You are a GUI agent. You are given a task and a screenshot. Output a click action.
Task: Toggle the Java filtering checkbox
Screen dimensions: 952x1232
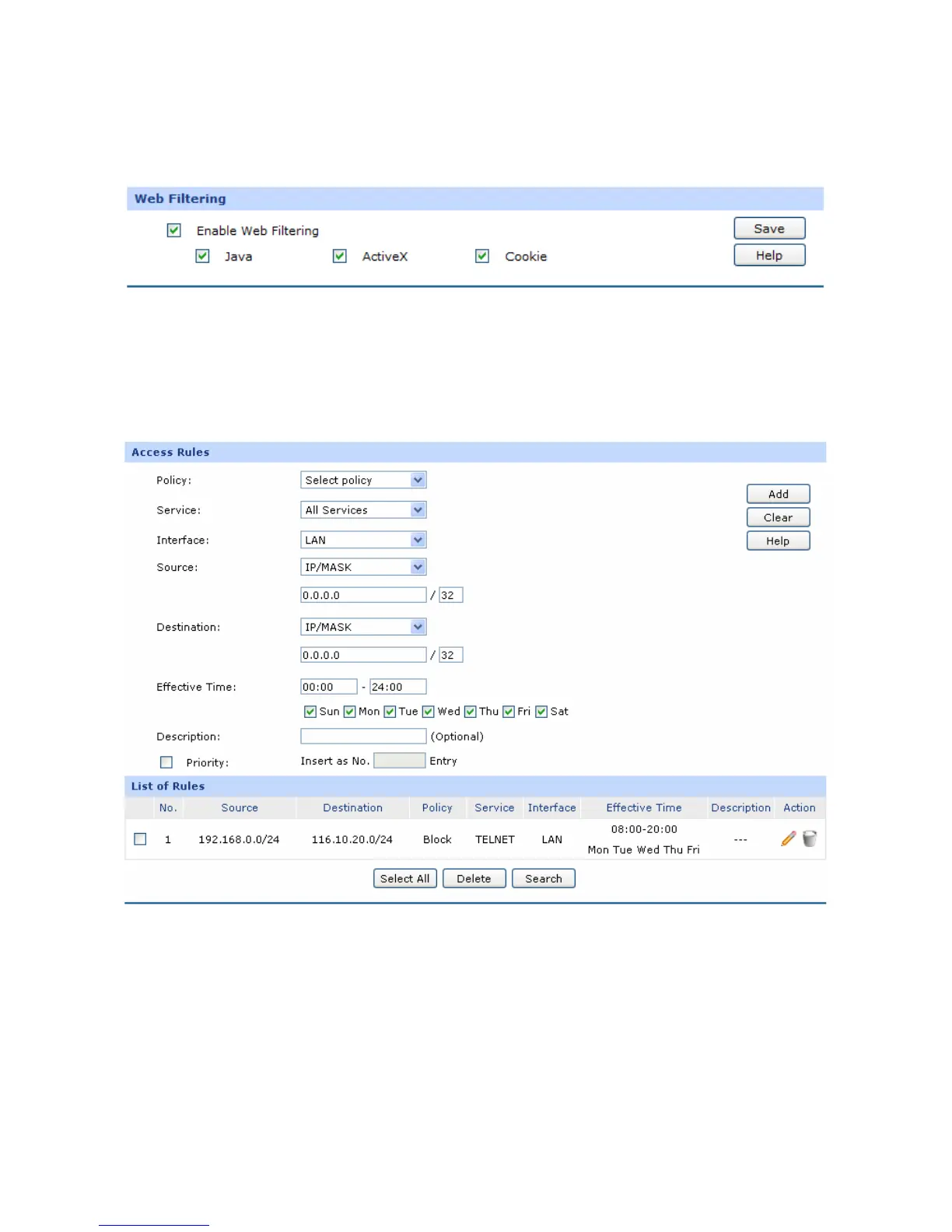click(x=202, y=256)
